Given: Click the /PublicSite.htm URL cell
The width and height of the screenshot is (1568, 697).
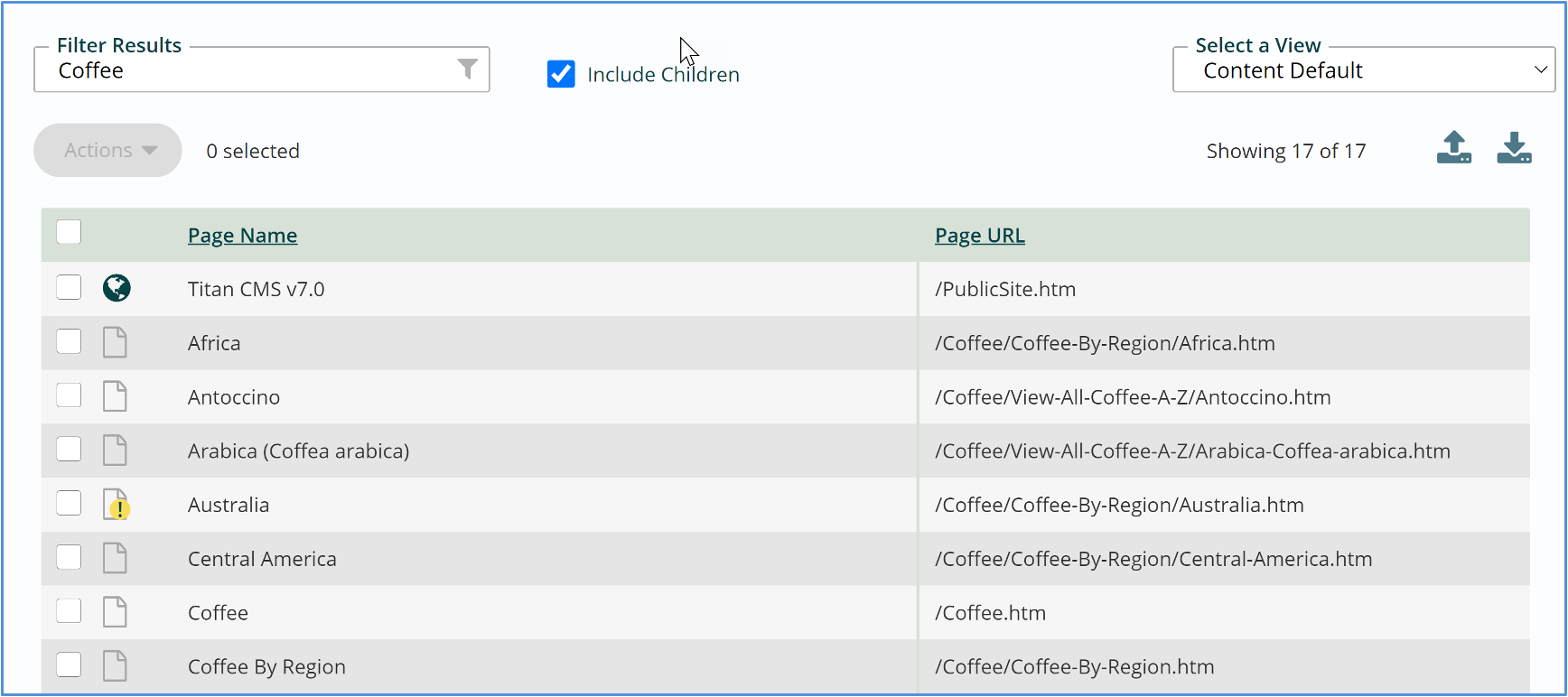Looking at the screenshot, I should click(1005, 289).
